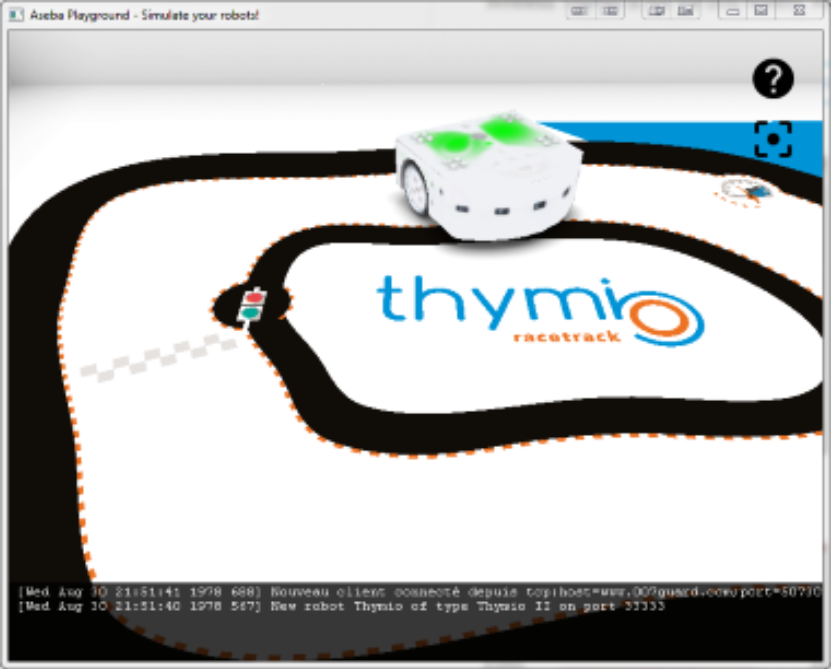Image resolution: width=831 pixels, height=669 pixels.
Task: Click the small stopwatch object near the blue wall
Action: [x=746, y=190]
